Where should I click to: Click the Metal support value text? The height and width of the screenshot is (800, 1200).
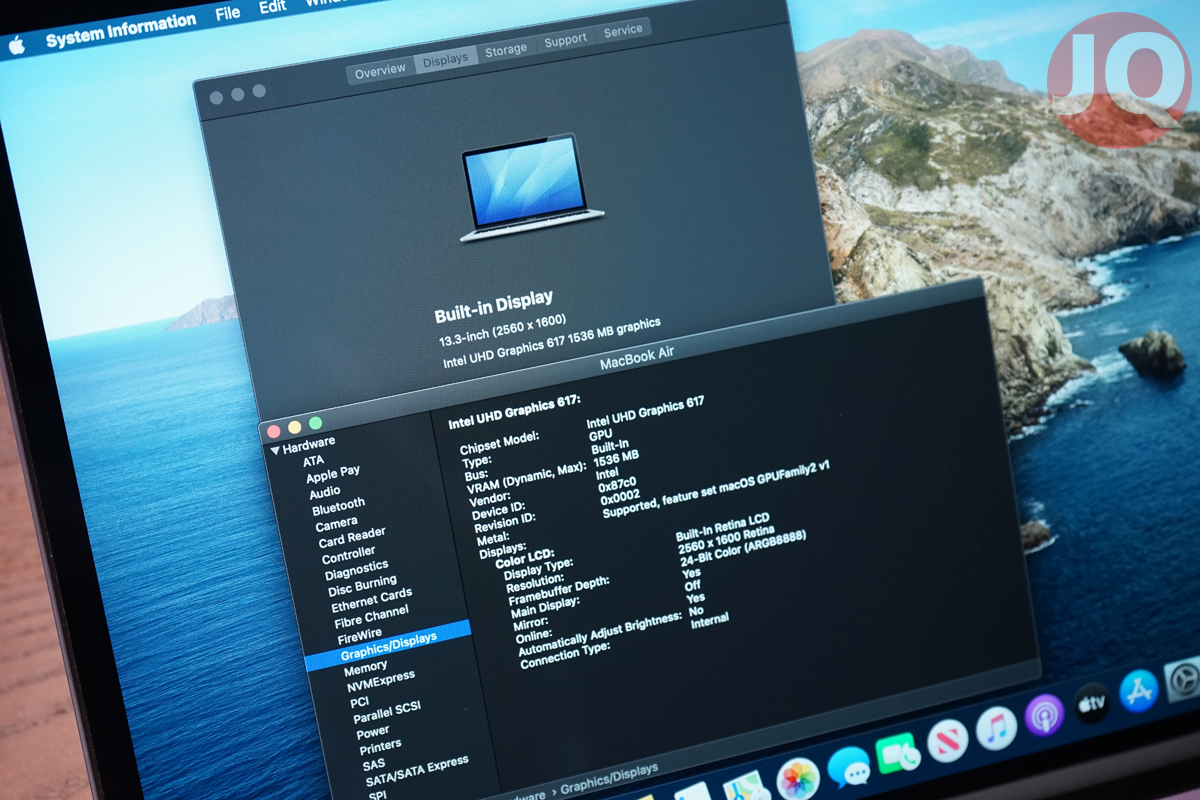(716, 488)
